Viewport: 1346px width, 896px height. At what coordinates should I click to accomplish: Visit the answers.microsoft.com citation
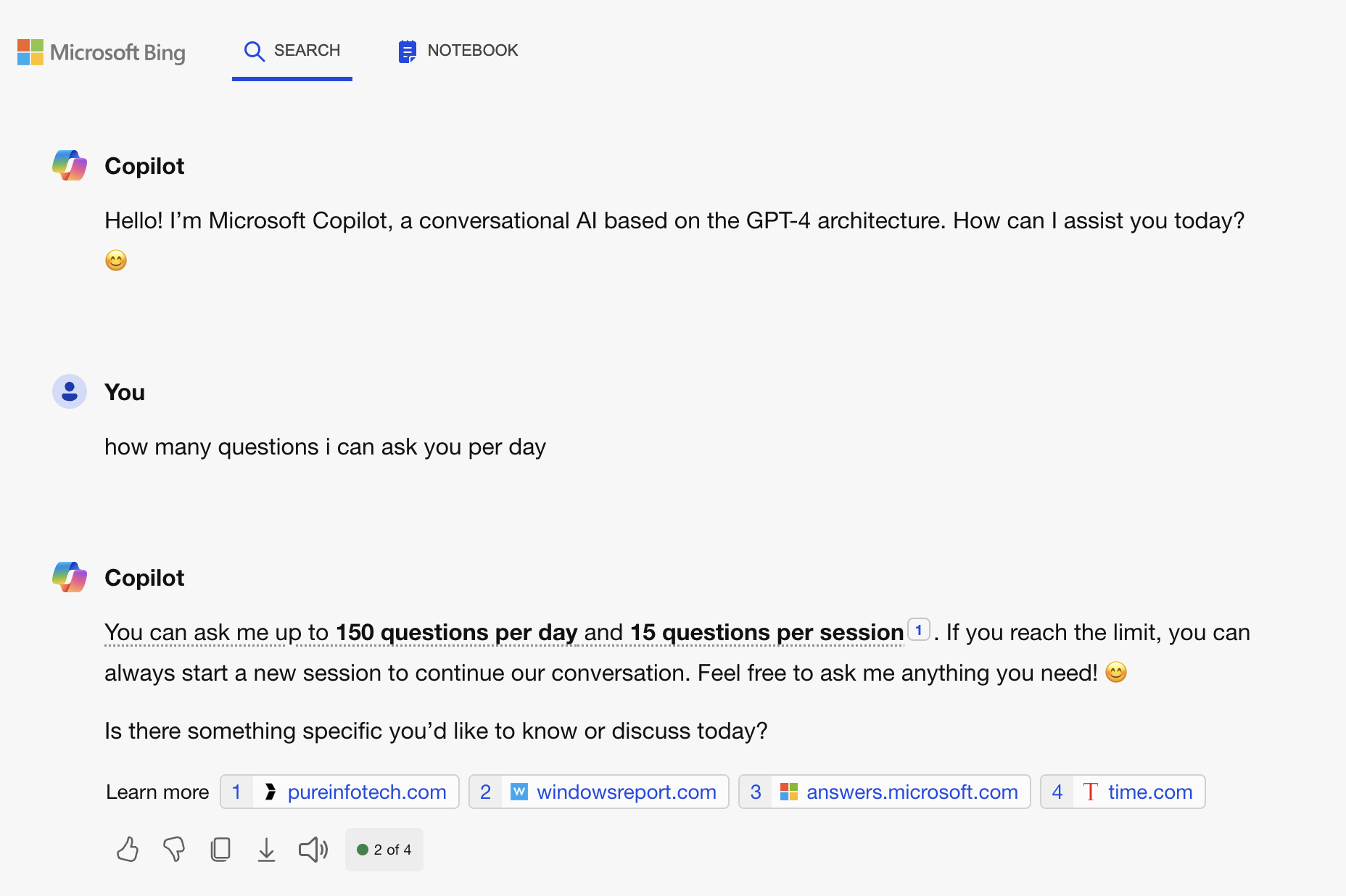tap(883, 792)
